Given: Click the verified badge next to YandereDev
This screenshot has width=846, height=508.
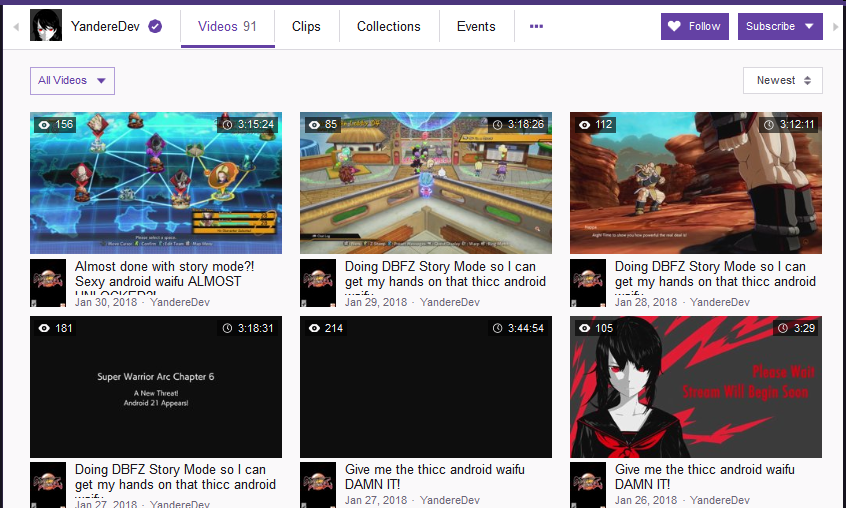Looking at the screenshot, I should (x=155, y=26).
